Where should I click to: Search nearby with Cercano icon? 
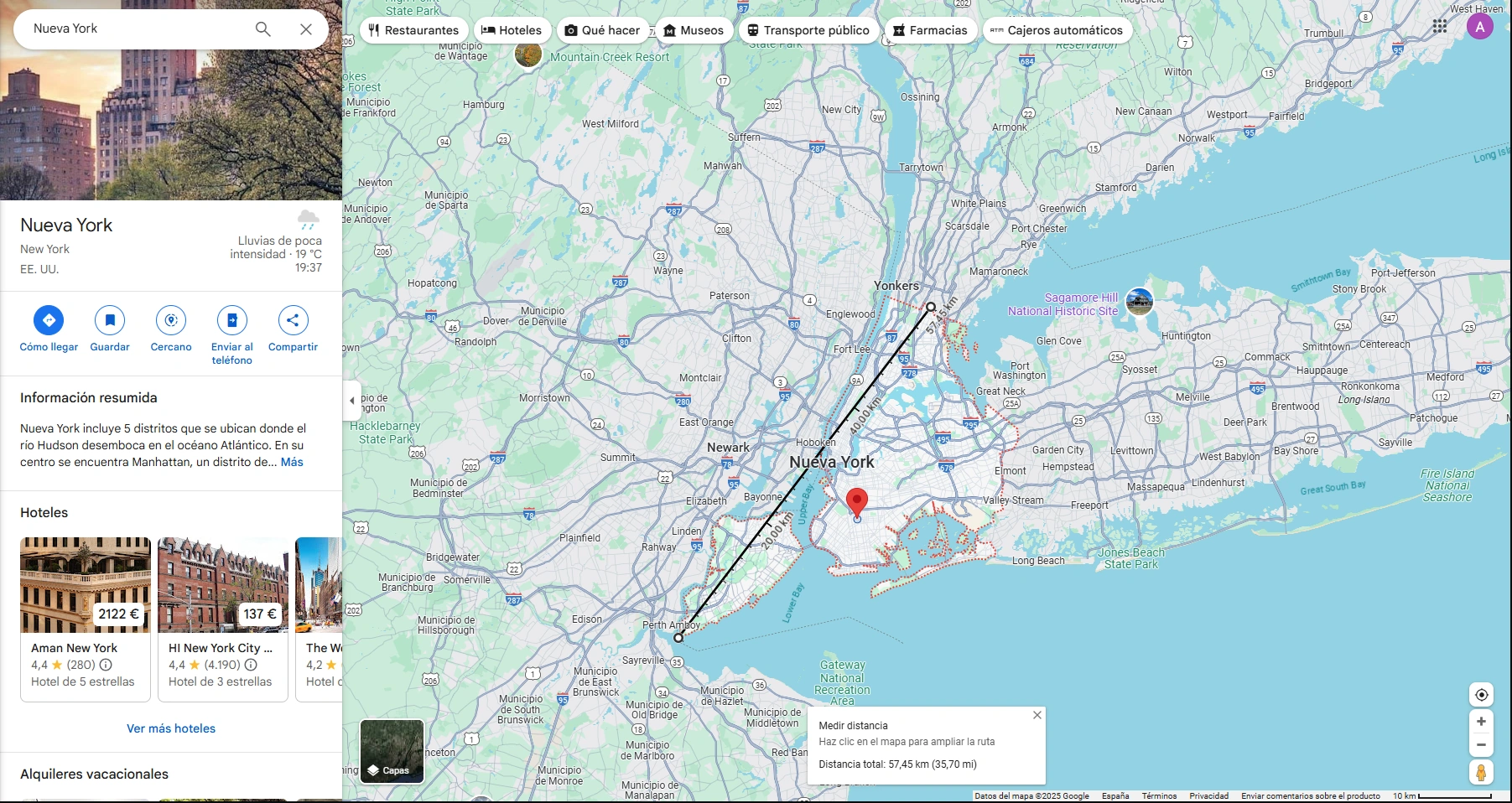[171, 320]
